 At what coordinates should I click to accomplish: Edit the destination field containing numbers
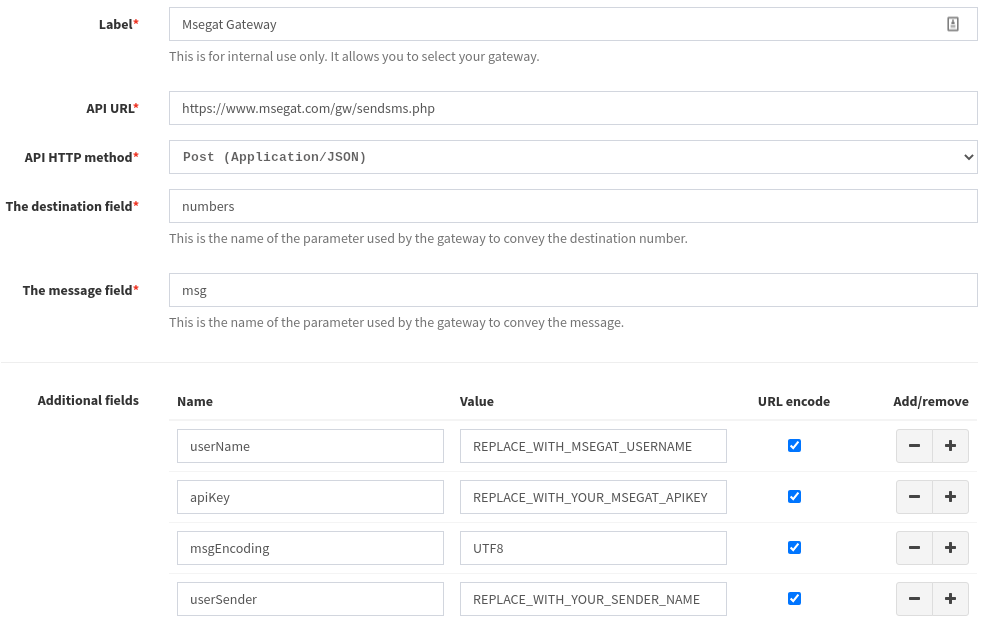[573, 206]
